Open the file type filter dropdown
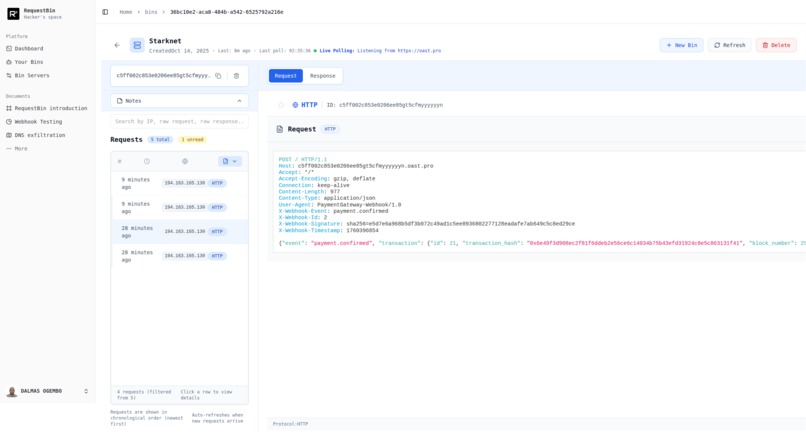This screenshot has width=806, height=439. click(x=230, y=161)
